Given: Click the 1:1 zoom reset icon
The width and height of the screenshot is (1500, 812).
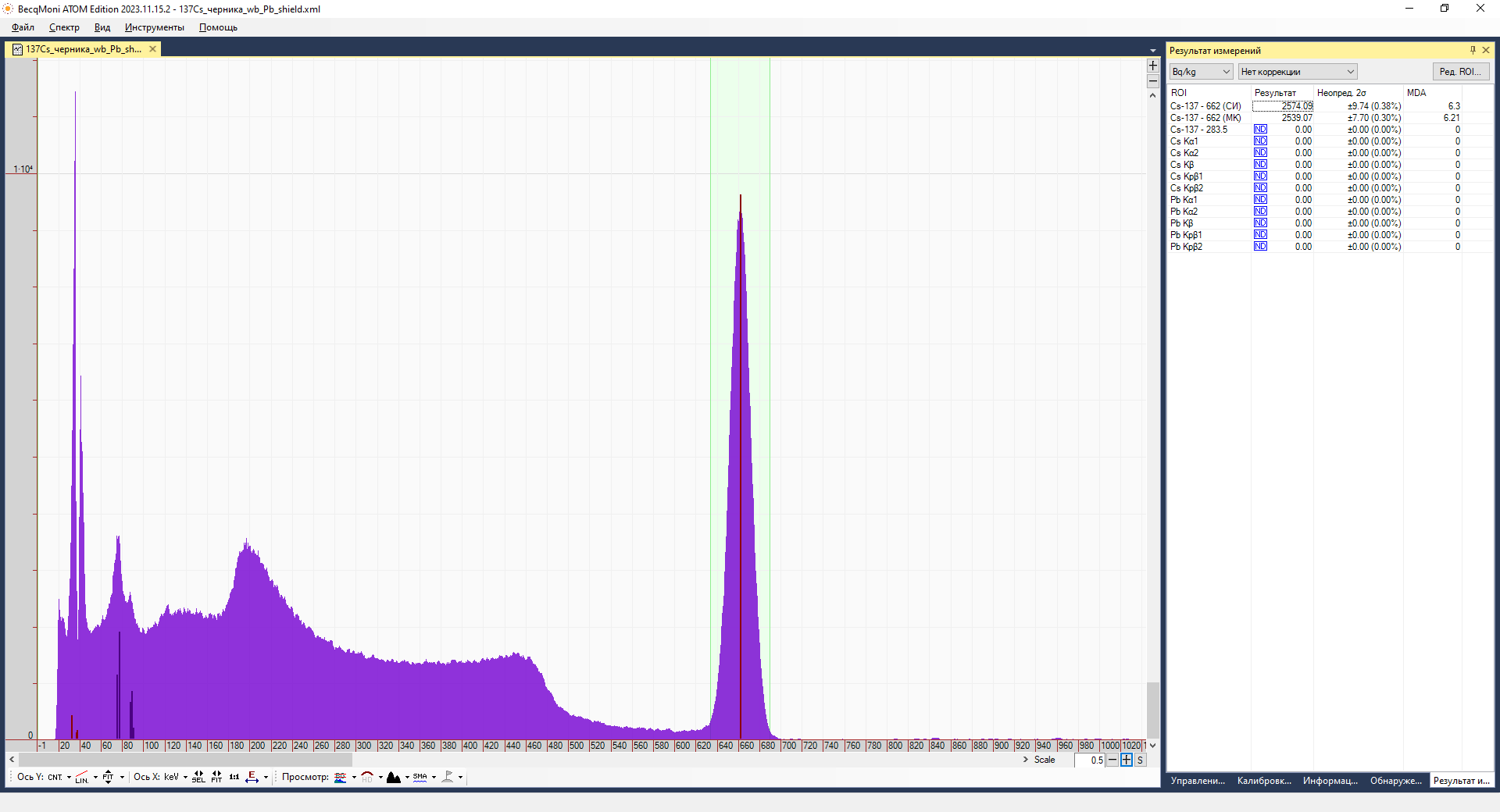Looking at the screenshot, I should [234, 777].
